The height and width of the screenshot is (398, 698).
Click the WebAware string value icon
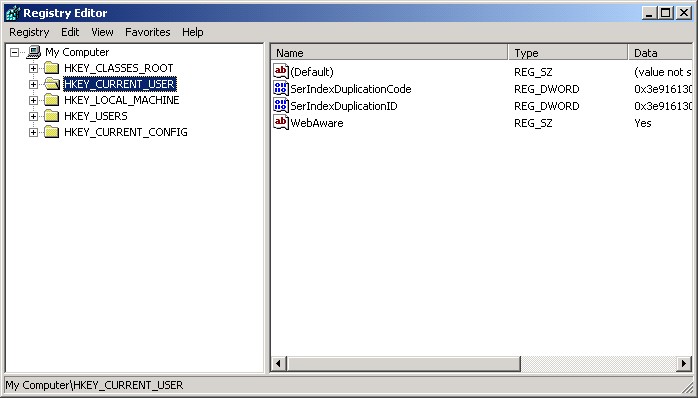[281, 122]
